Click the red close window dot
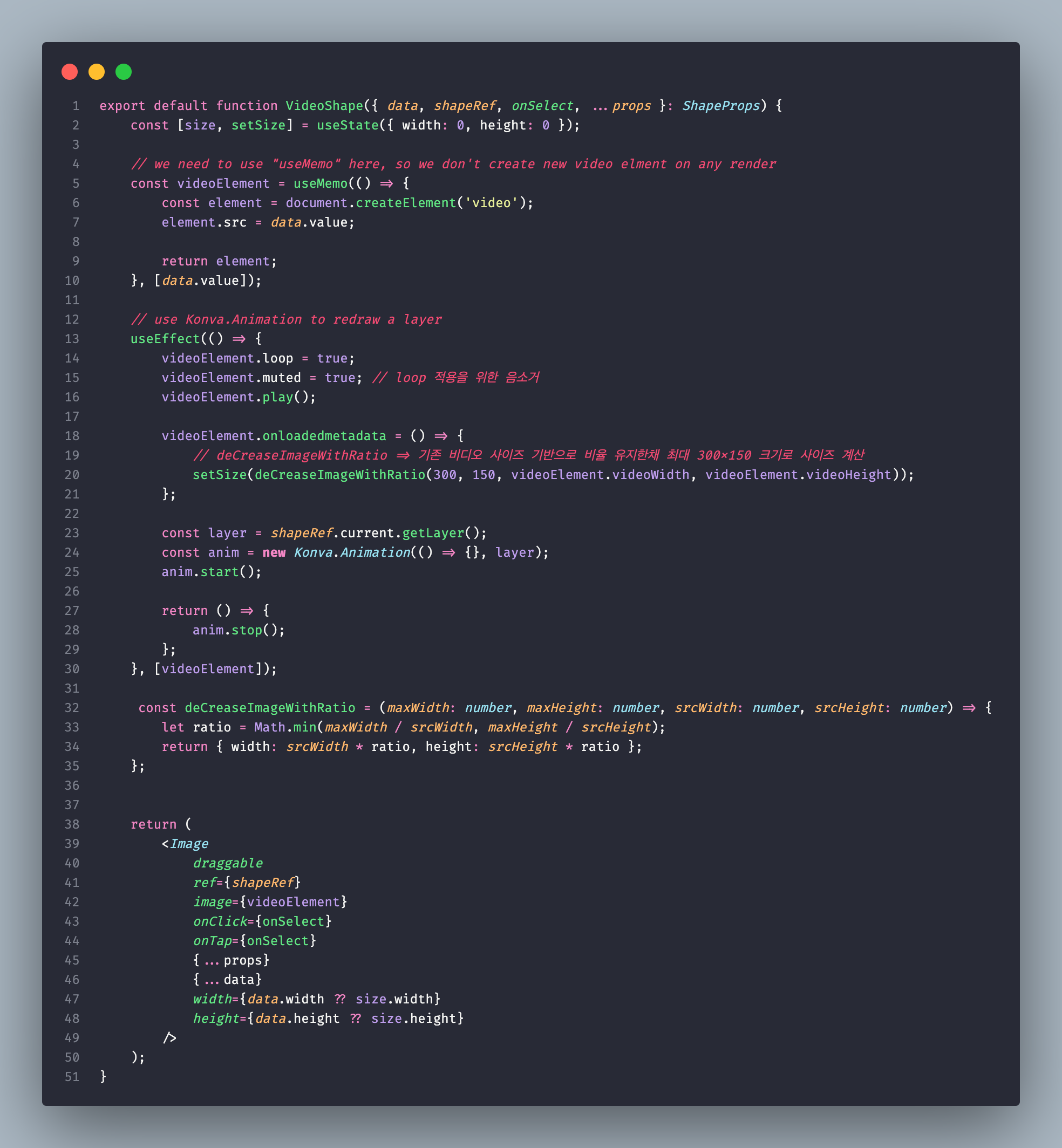 [70, 72]
